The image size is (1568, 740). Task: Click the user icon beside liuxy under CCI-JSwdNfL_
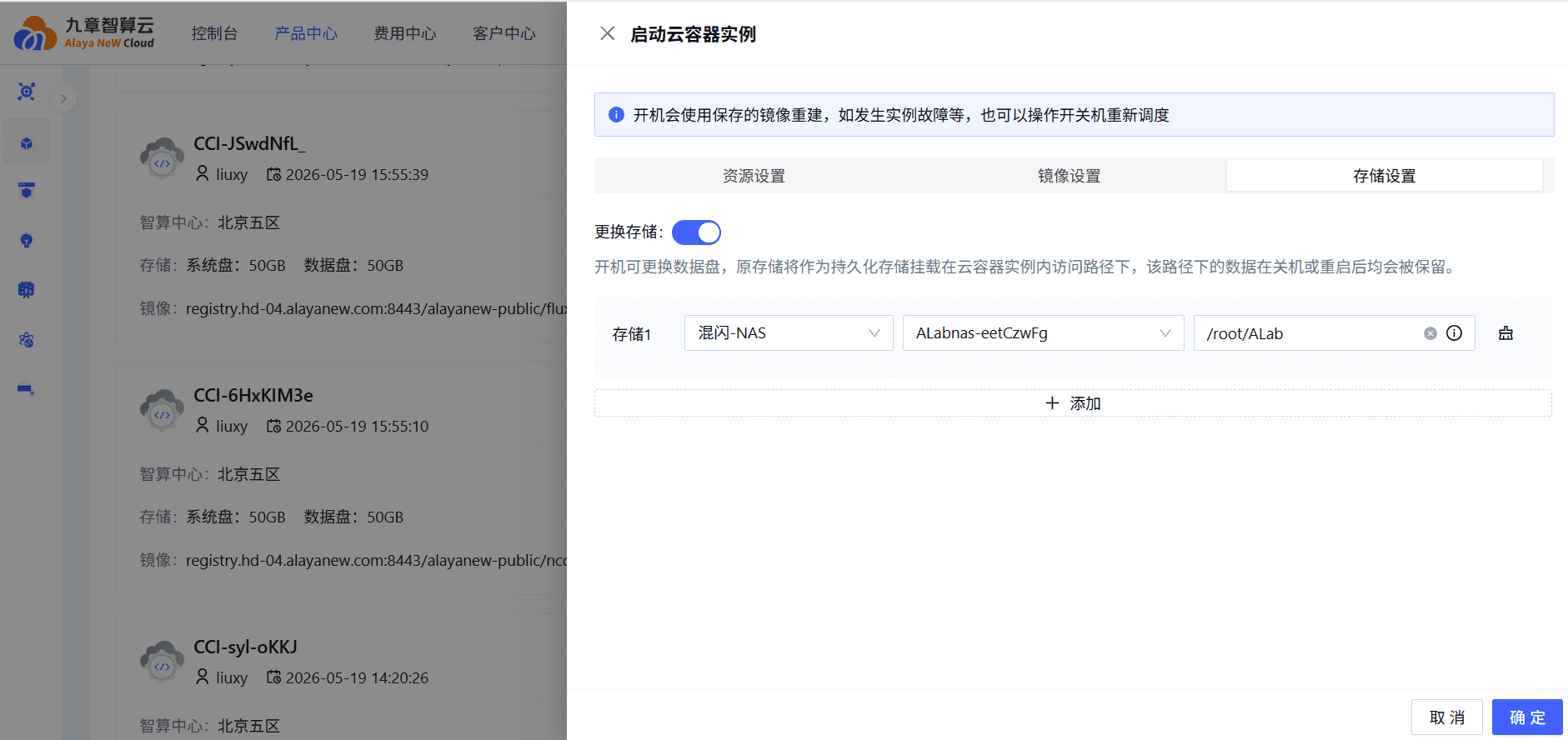point(202,173)
